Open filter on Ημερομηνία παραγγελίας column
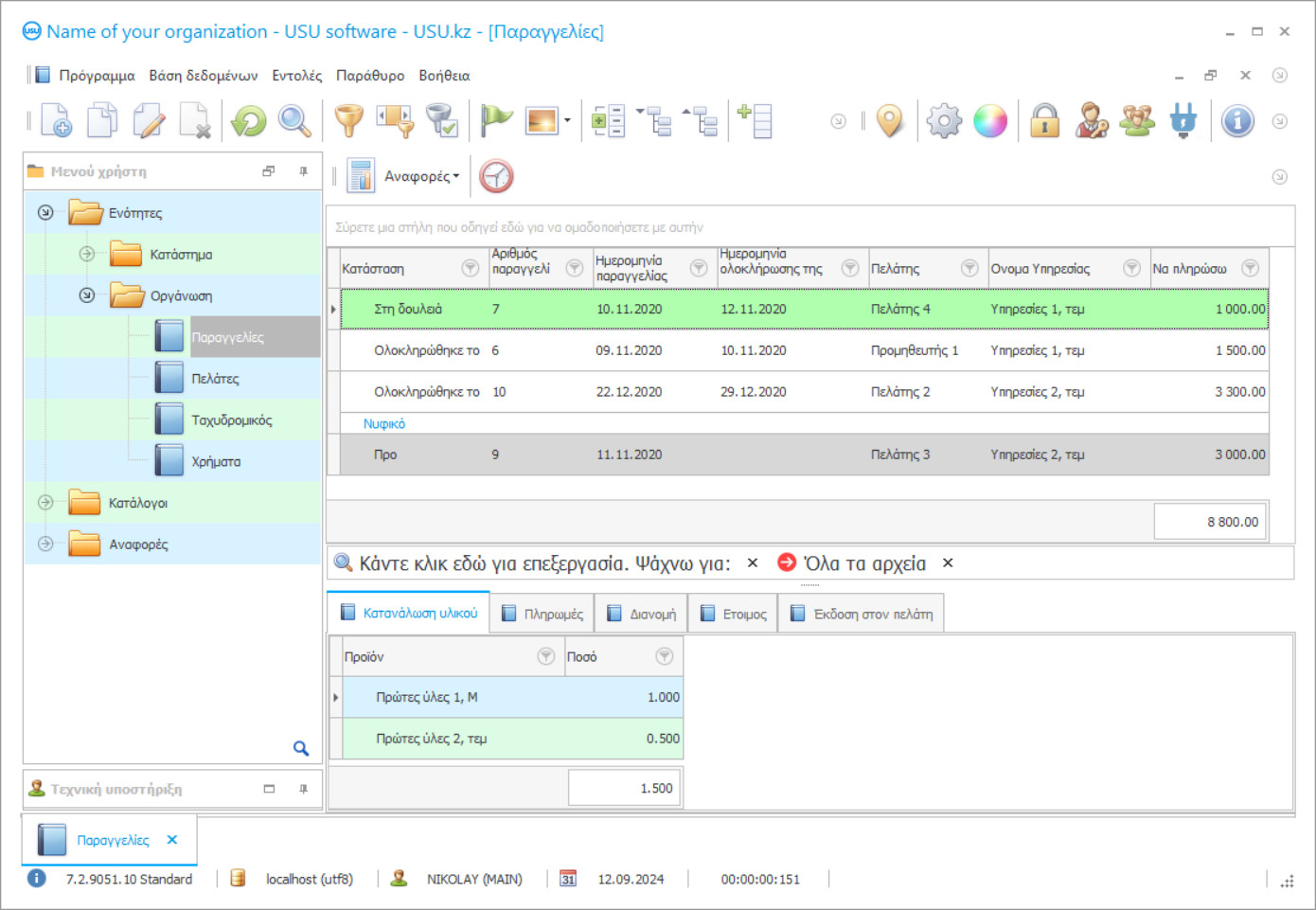This screenshot has height=910, width=1316. pyautogui.click(x=699, y=269)
